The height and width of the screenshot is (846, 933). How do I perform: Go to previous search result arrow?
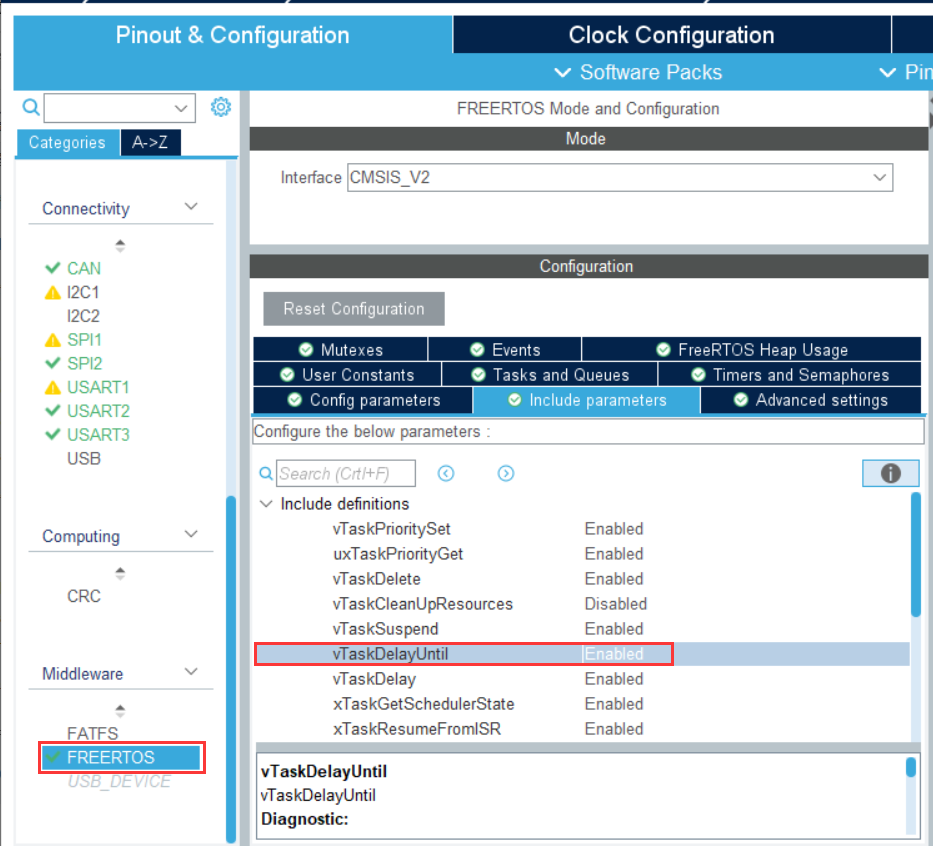coord(446,474)
